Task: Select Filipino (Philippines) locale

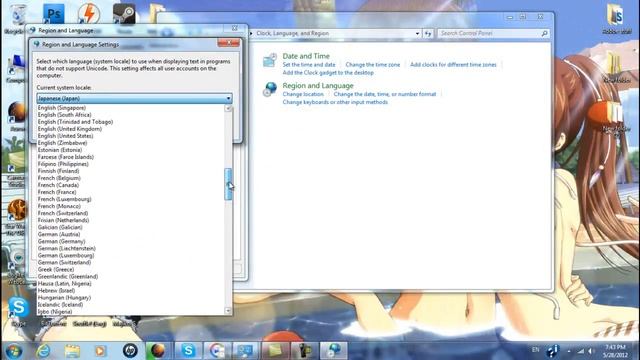Action: tap(63, 164)
